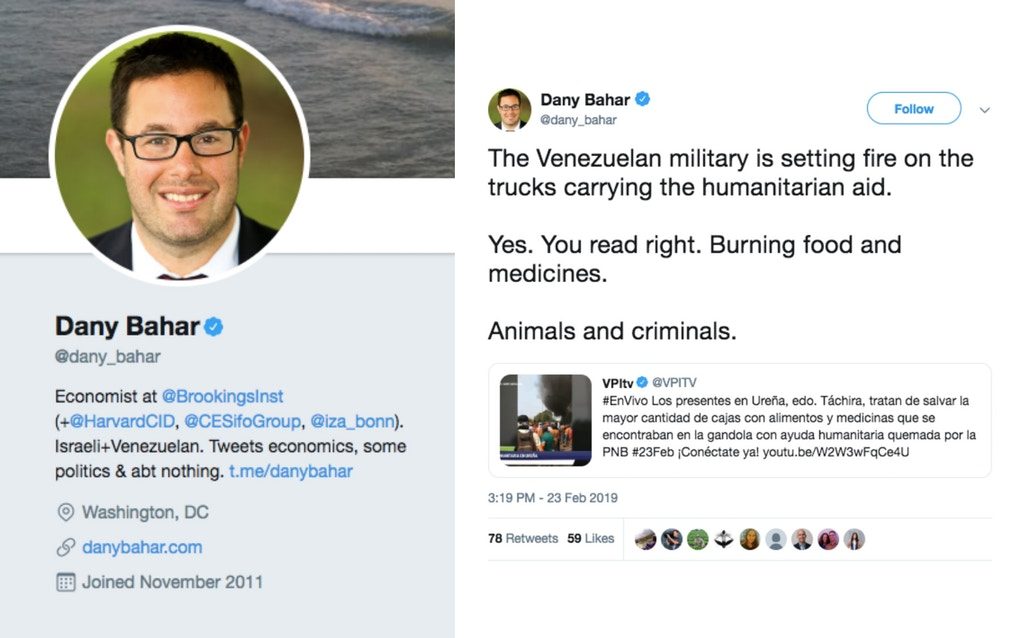Open the tweet options chevron menu

pyautogui.click(x=984, y=110)
